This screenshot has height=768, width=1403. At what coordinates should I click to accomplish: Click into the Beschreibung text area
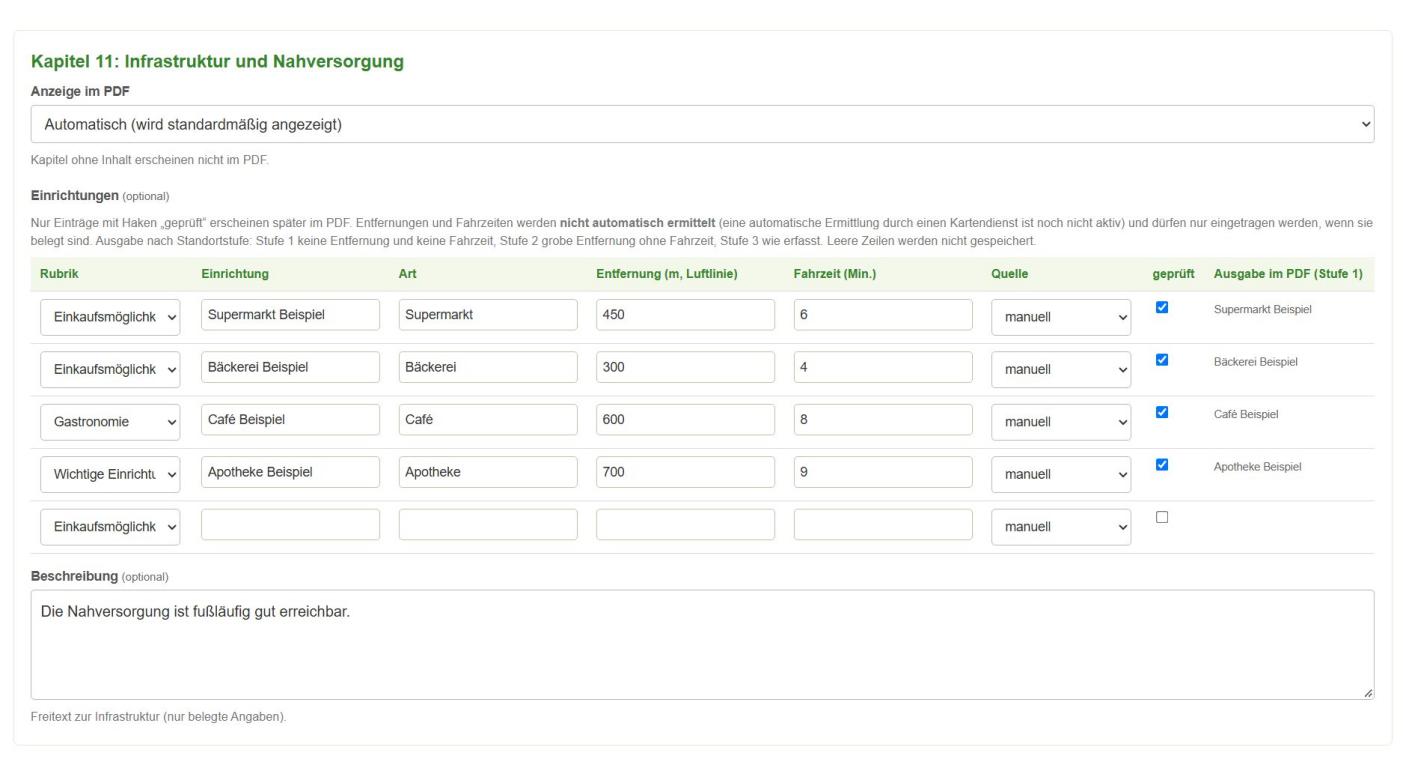tap(702, 644)
